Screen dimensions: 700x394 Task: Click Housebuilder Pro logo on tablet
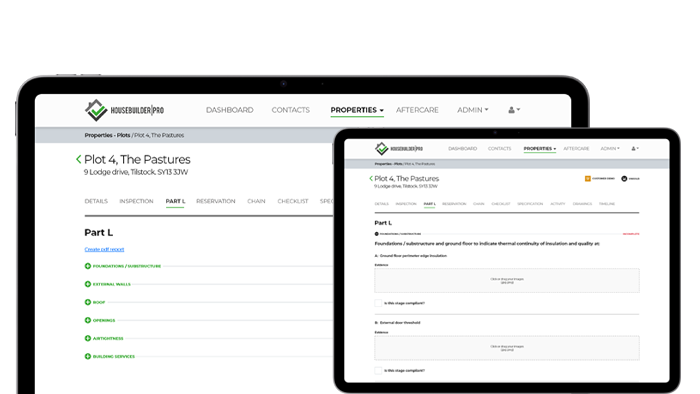point(398,149)
